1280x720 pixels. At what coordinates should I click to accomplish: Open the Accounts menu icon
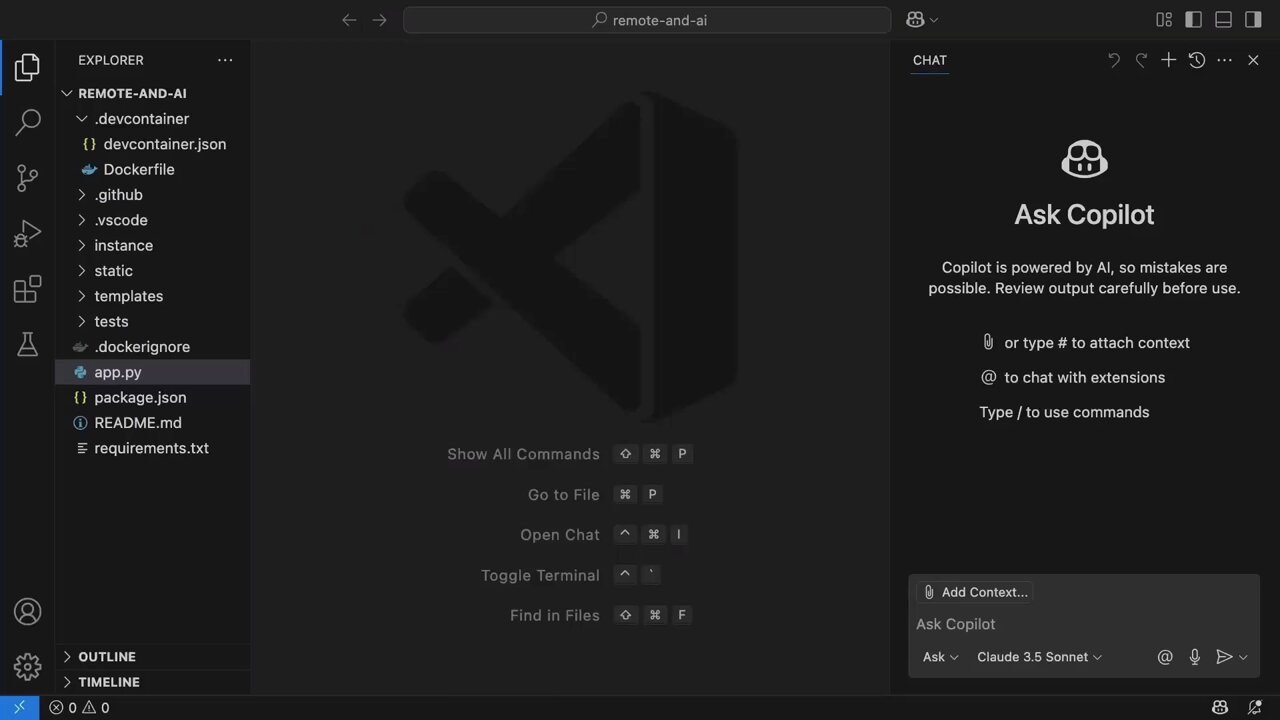click(27, 611)
